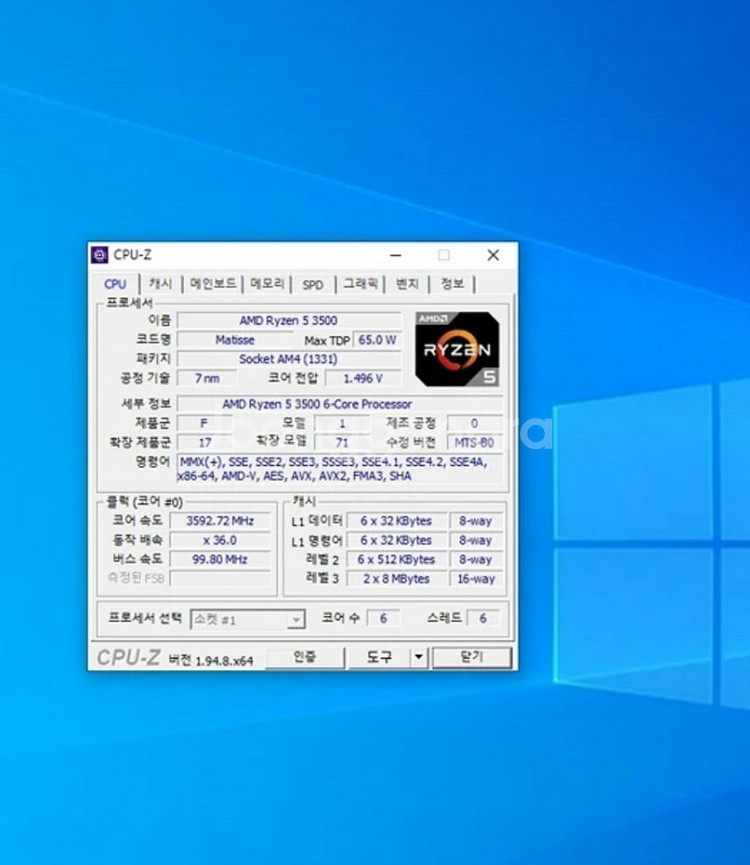Viewport: 750px width, 865px height.
Task: Click the revision value MTS-B0
Action: [474, 442]
